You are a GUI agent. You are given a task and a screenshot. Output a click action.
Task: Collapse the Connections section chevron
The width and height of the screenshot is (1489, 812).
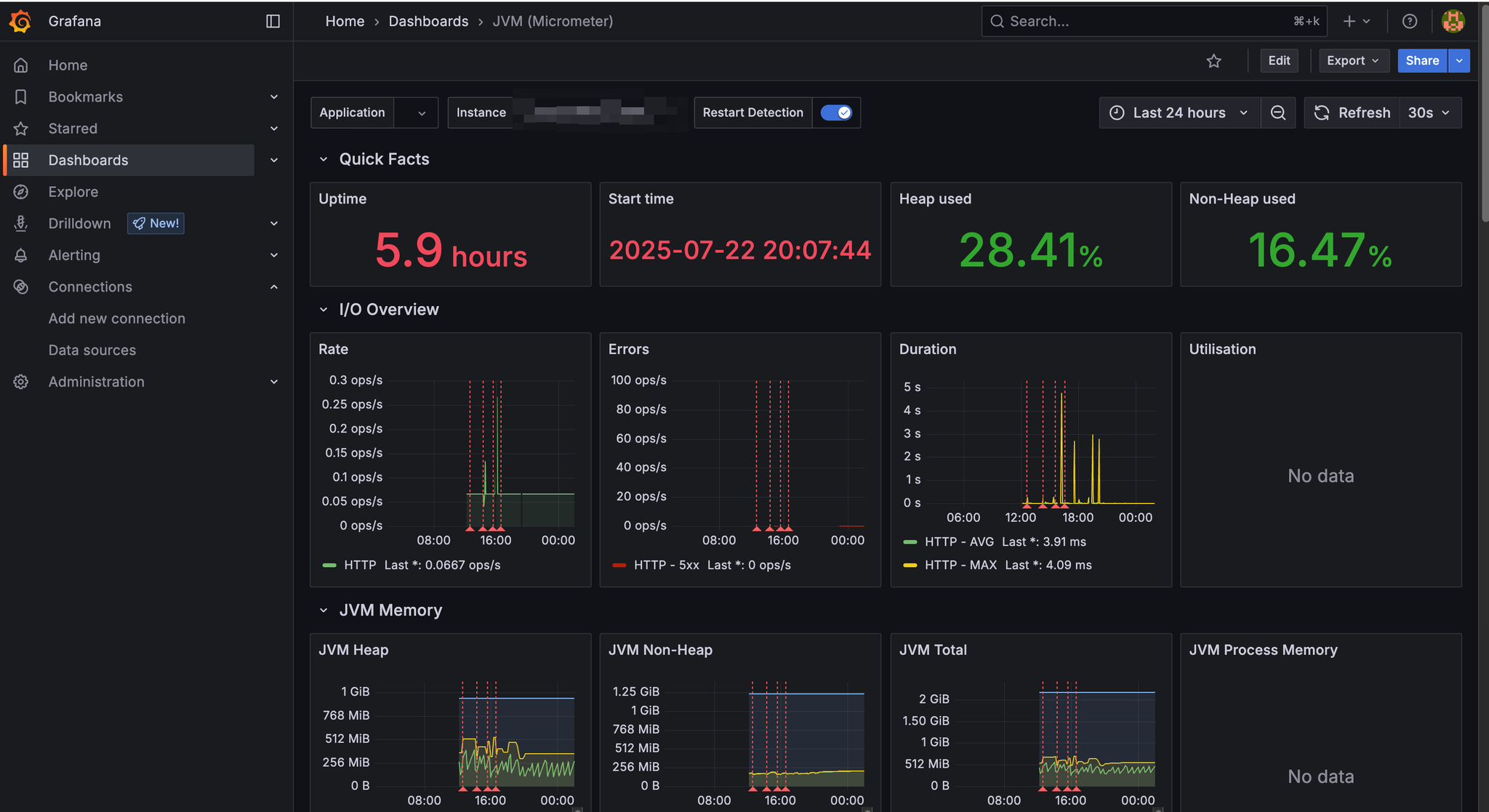point(274,286)
